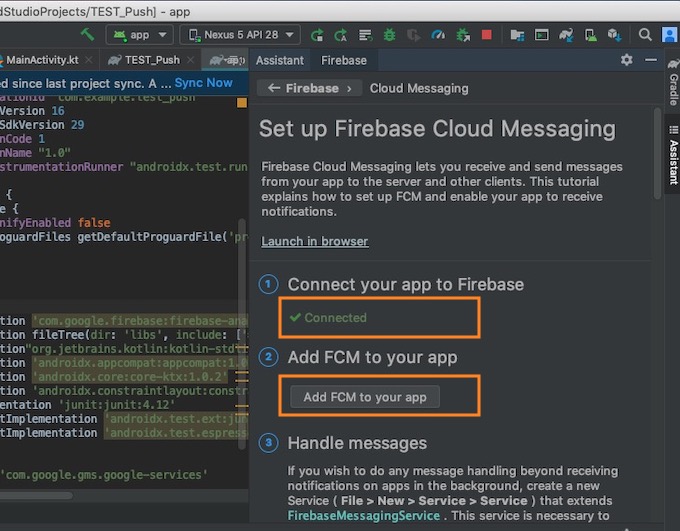Click the green Debug bug icon
This screenshot has height=531, width=680.
point(389,35)
